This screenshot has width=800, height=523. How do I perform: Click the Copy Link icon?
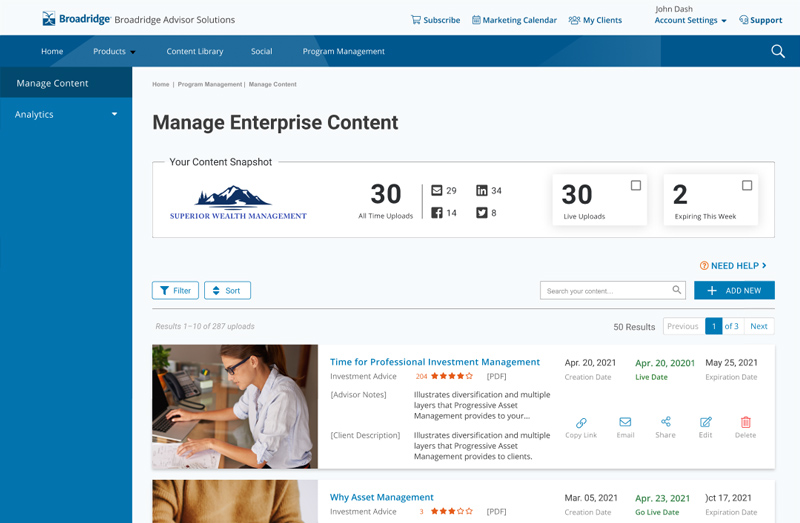tap(581, 423)
